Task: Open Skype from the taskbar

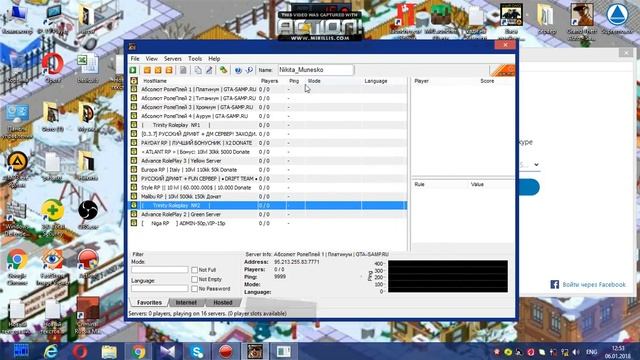Action: (197, 351)
